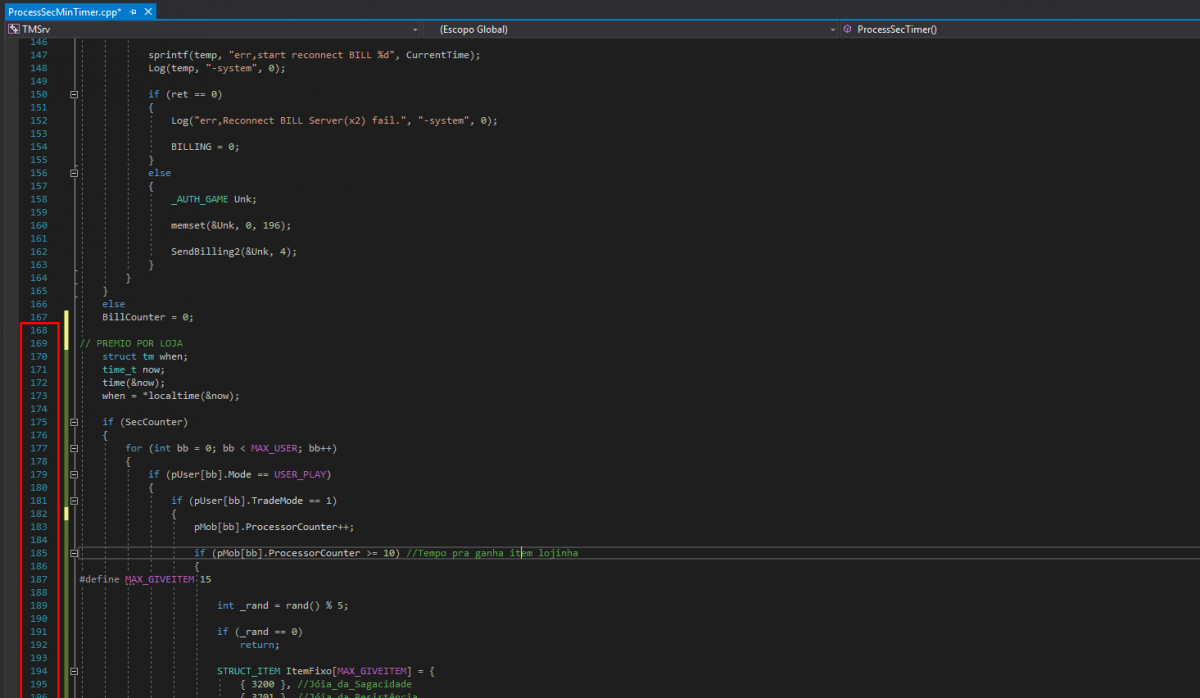Image resolution: width=1200 pixels, height=698 pixels.
Task: Click 'when = *localtime(&now);' line
Action: click(x=171, y=395)
